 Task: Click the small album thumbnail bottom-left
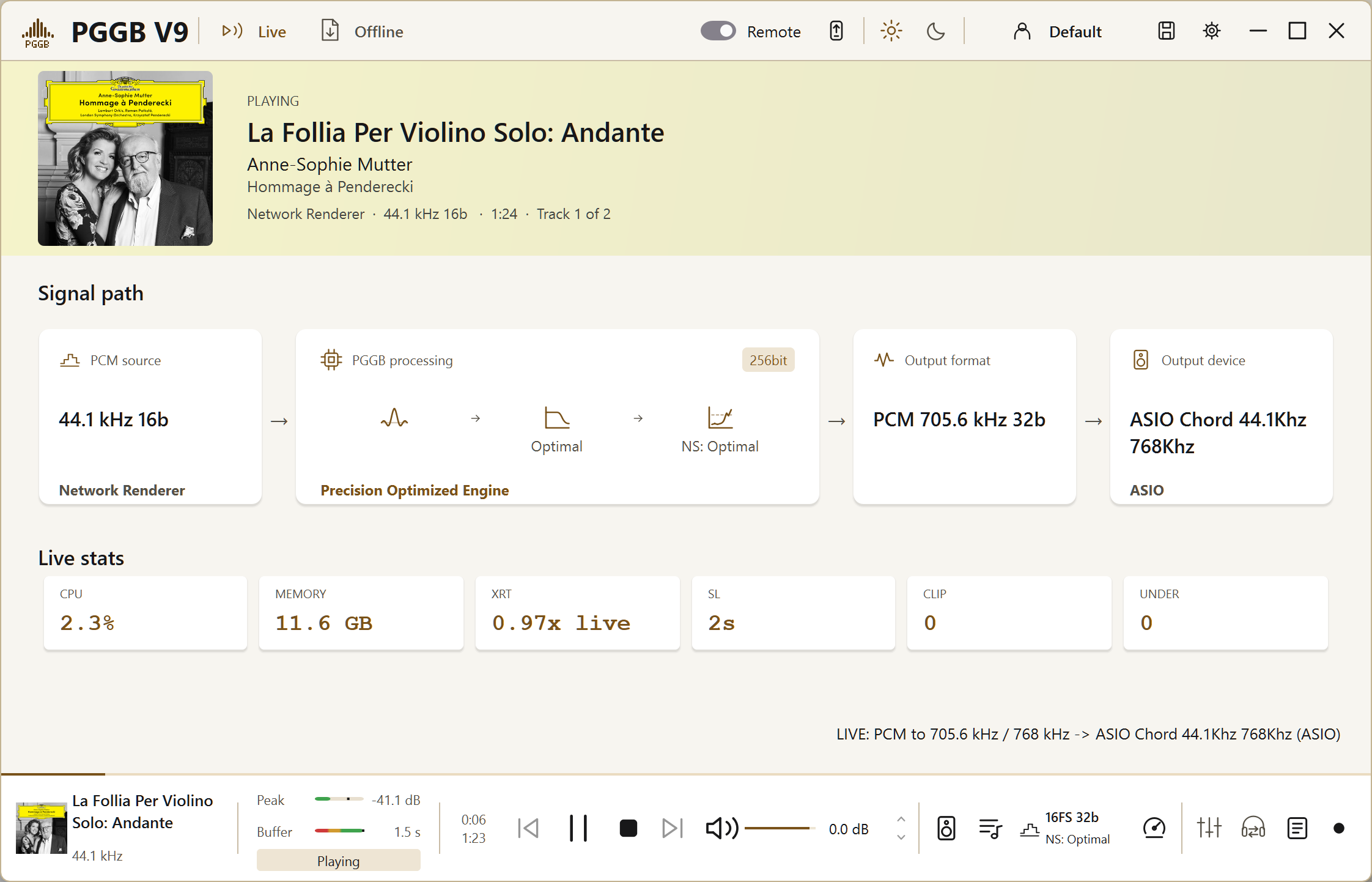pos(41,828)
